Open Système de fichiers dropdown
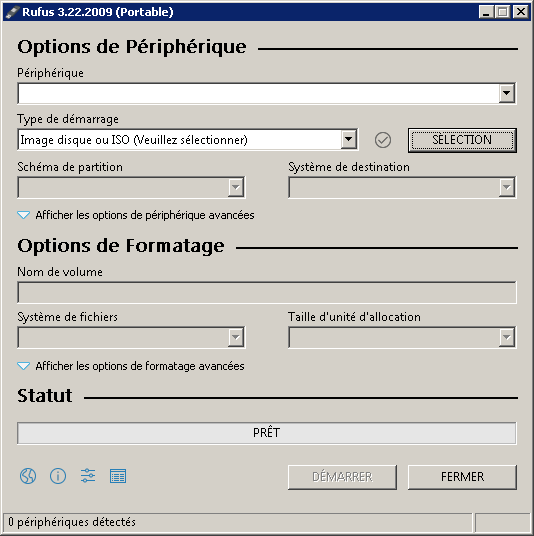The image size is (534, 536). pyautogui.click(x=131, y=338)
